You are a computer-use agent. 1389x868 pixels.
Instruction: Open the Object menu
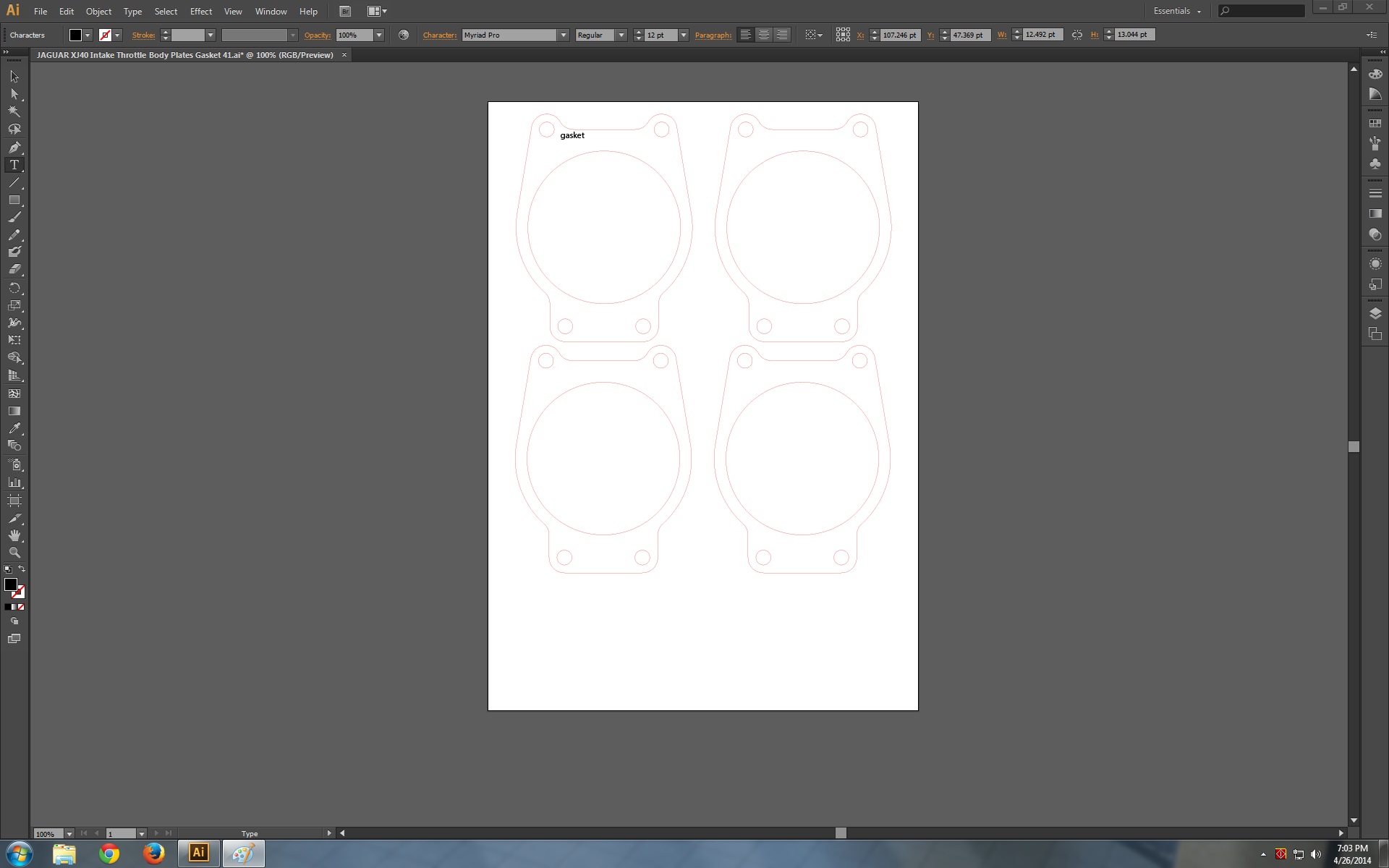click(99, 12)
